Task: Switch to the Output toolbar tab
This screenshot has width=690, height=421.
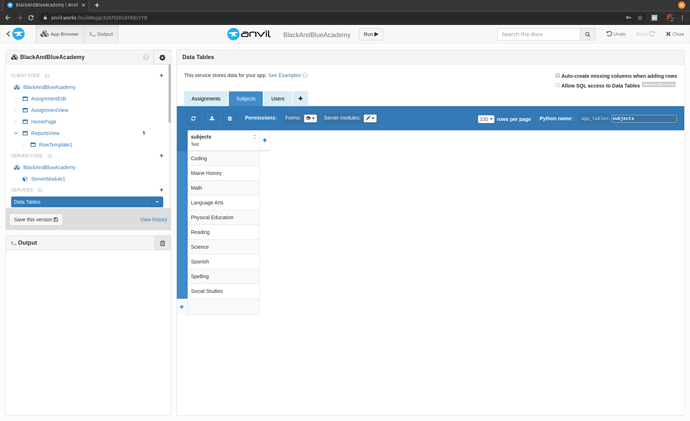Action: [x=101, y=34]
